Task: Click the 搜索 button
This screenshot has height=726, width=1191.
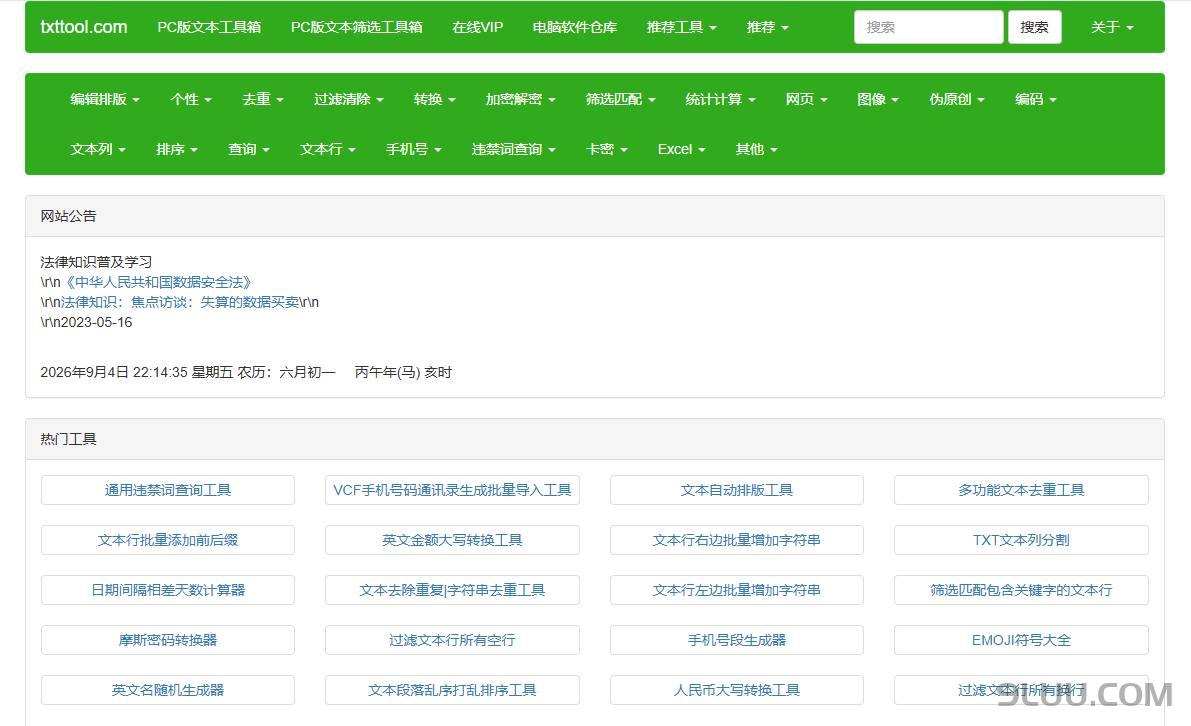Action: tap(1035, 27)
